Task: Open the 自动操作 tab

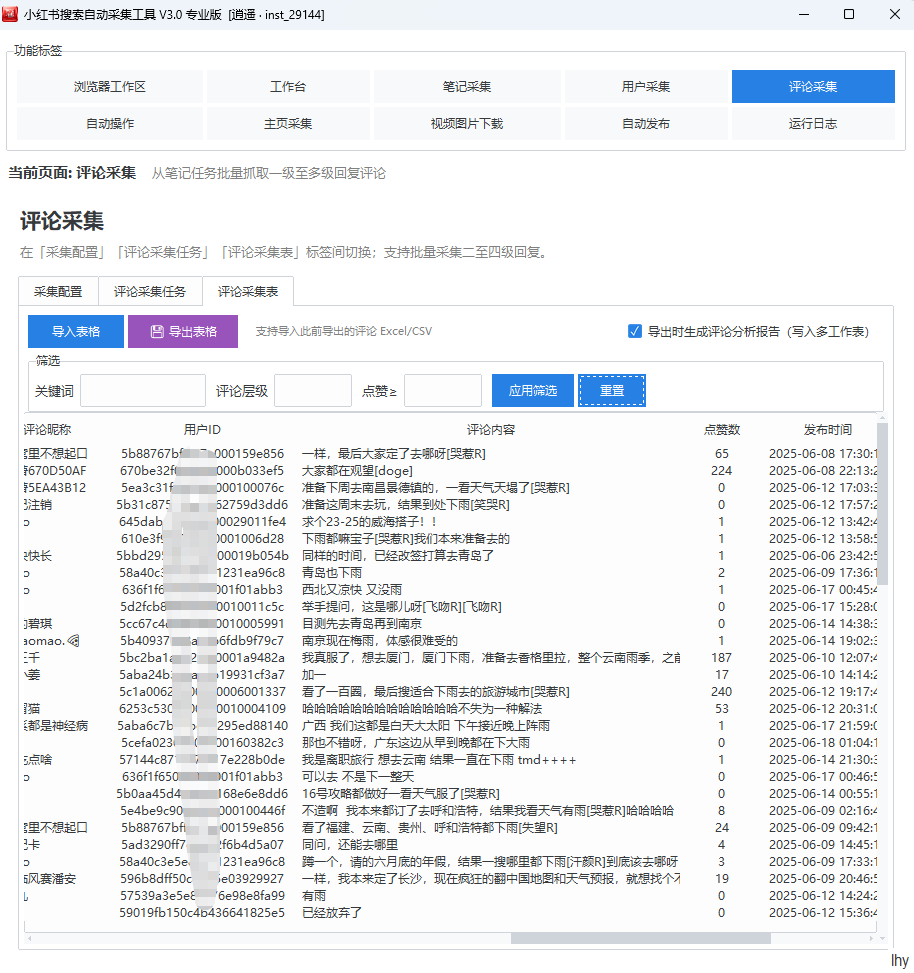Action: [110, 123]
